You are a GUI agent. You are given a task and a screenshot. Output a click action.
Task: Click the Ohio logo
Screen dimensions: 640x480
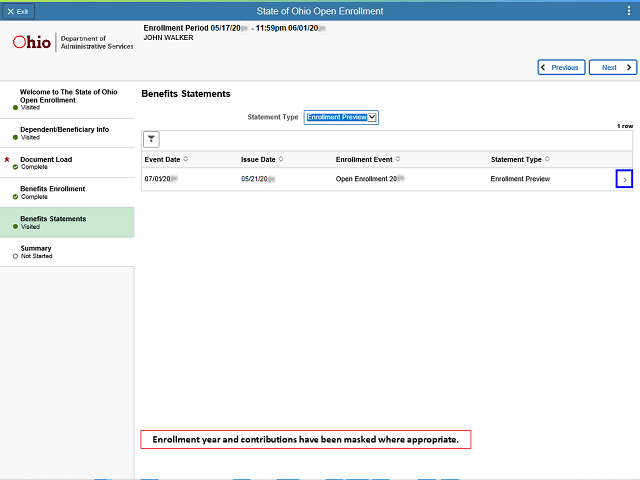pos(32,42)
